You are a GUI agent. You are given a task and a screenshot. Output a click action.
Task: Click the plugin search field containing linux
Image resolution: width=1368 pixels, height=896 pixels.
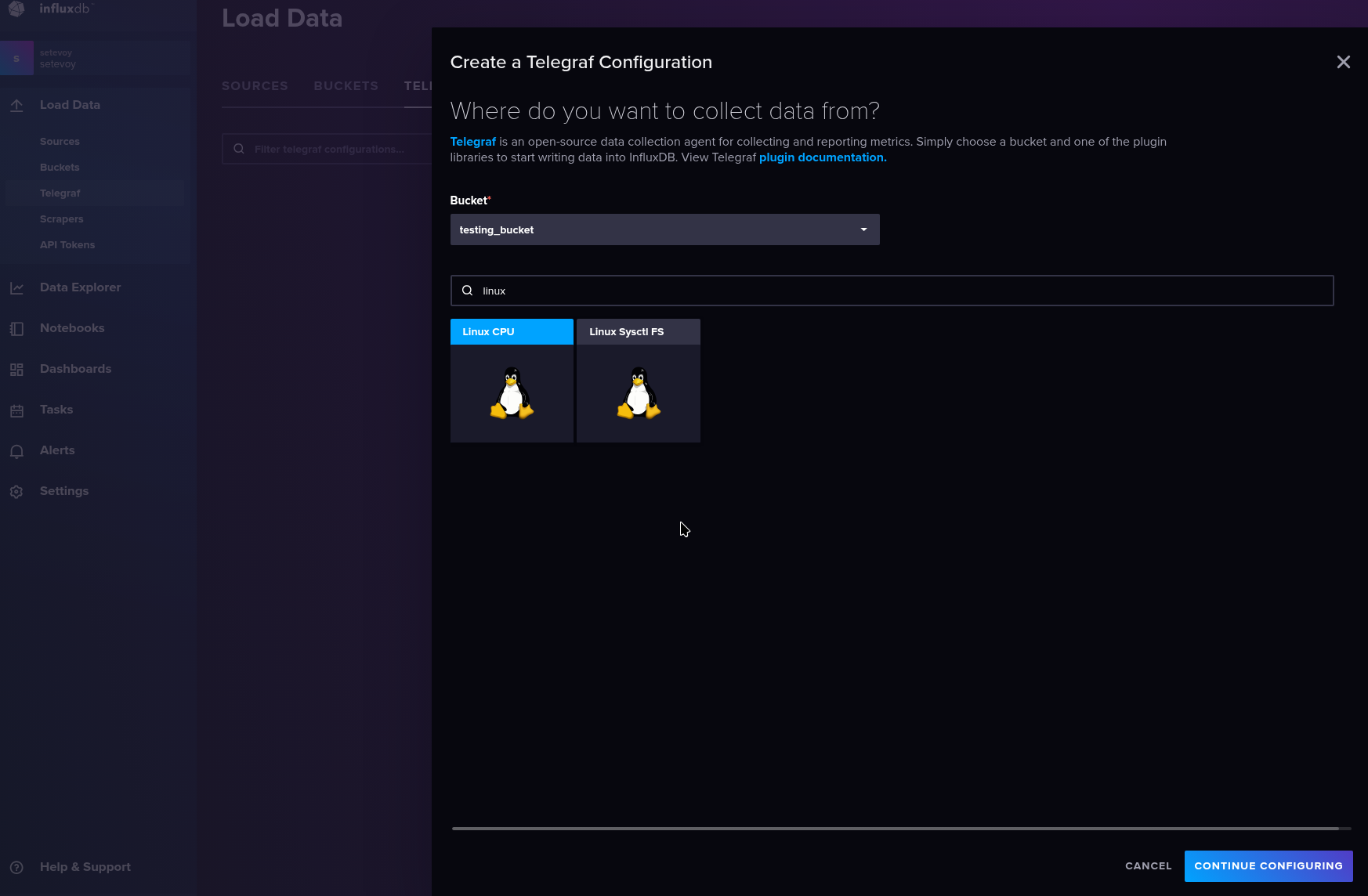[x=901, y=291]
